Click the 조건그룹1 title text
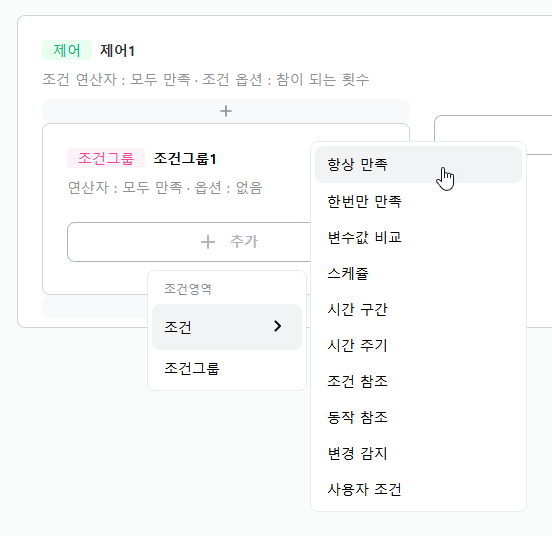The image size is (552, 536). [x=185, y=158]
